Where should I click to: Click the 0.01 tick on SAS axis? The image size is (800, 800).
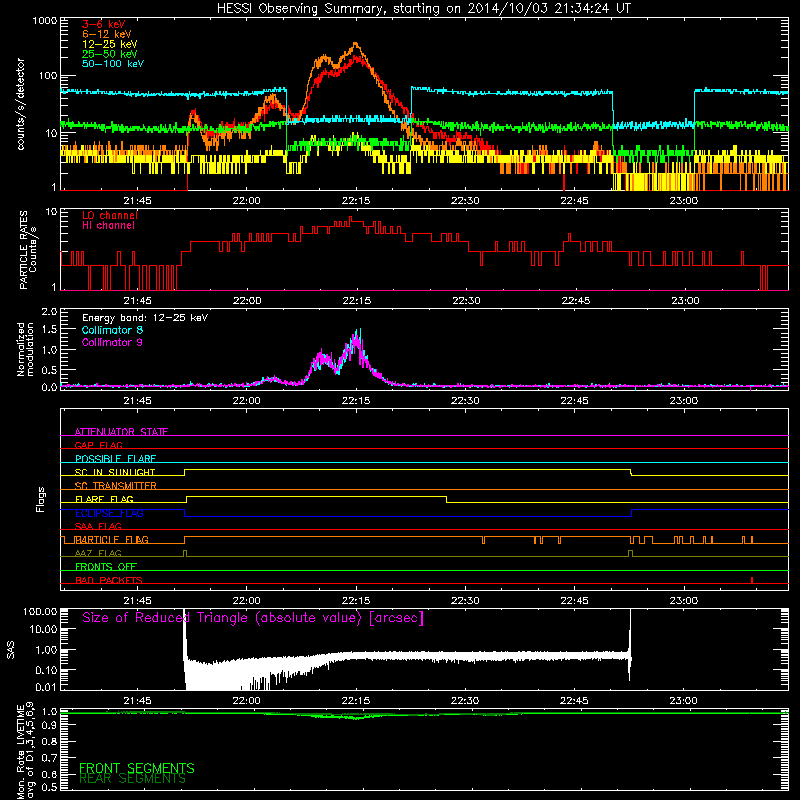tap(46, 687)
